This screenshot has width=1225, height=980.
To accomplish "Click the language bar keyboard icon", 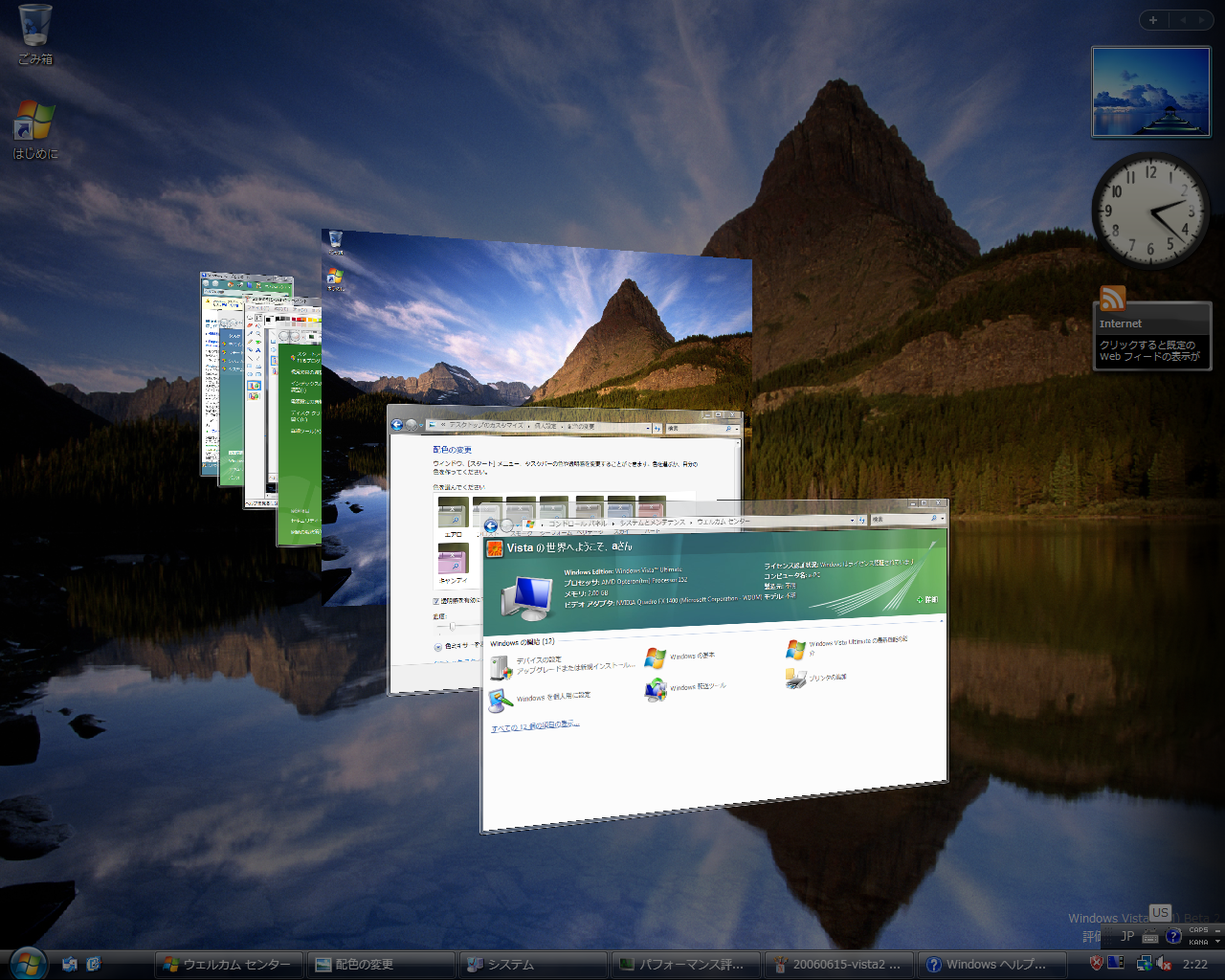I will [x=1150, y=937].
